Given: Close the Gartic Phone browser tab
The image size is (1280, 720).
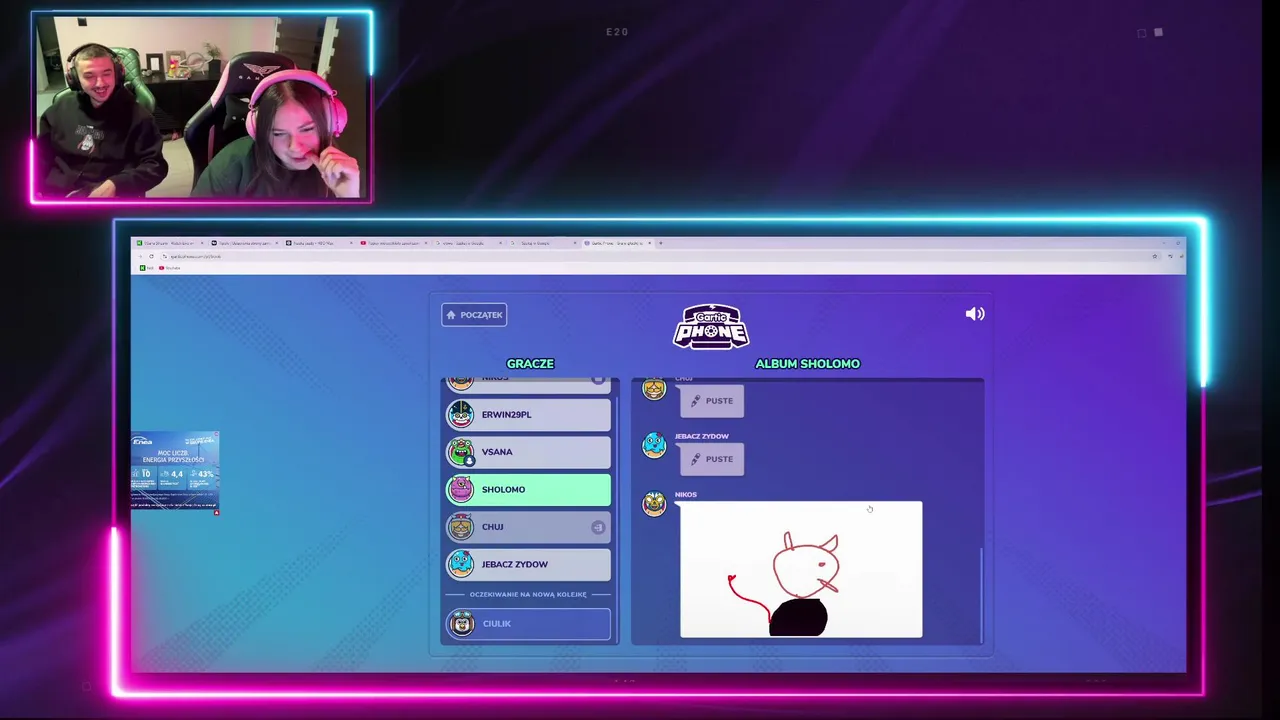Looking at the screenshot, I should [650, 243].
